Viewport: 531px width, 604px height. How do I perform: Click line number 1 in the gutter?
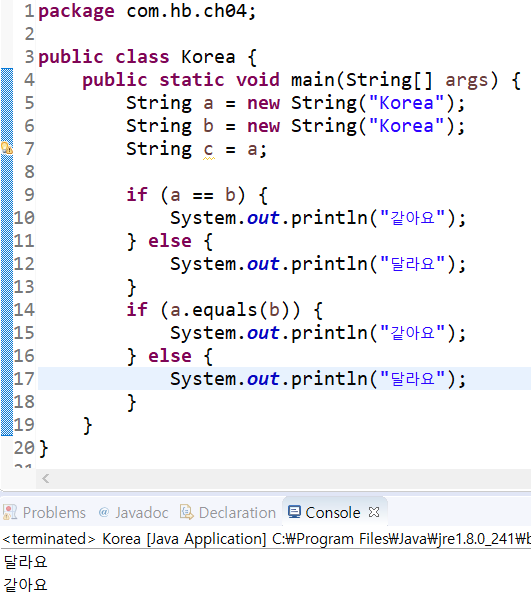(x=29, y=11)
